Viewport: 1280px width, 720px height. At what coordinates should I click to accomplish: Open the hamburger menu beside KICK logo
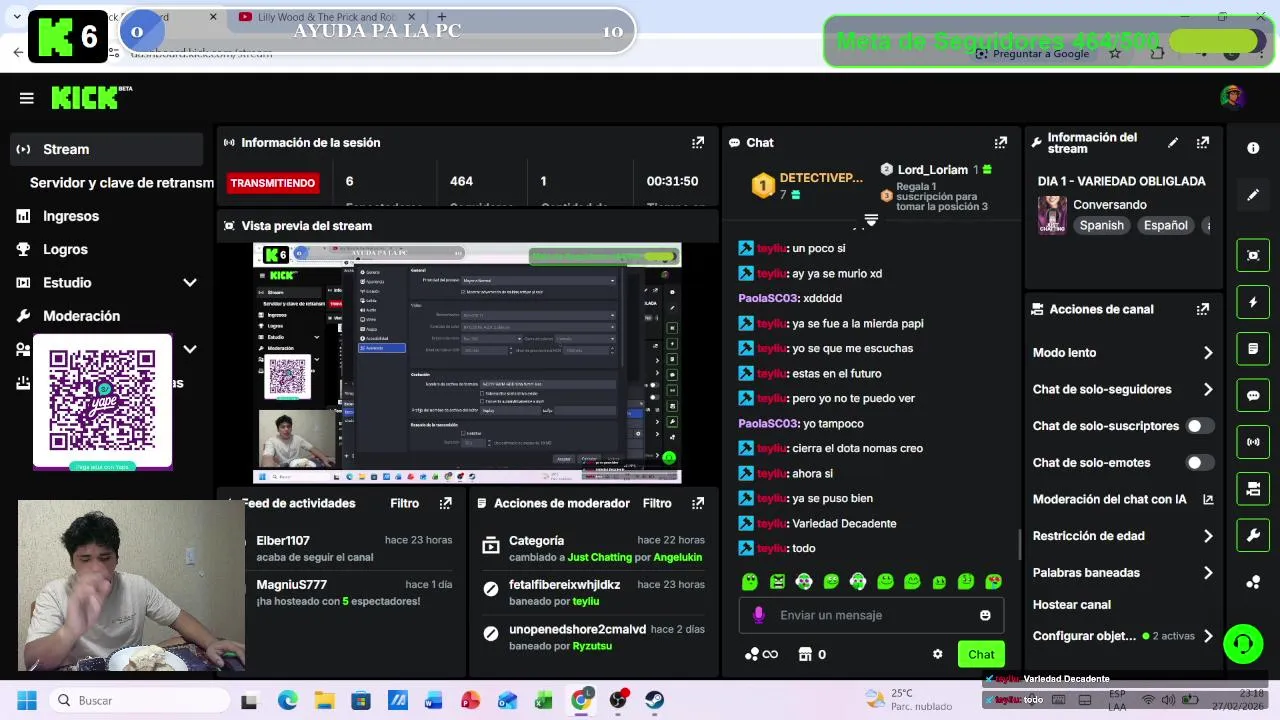pos(27,98)
